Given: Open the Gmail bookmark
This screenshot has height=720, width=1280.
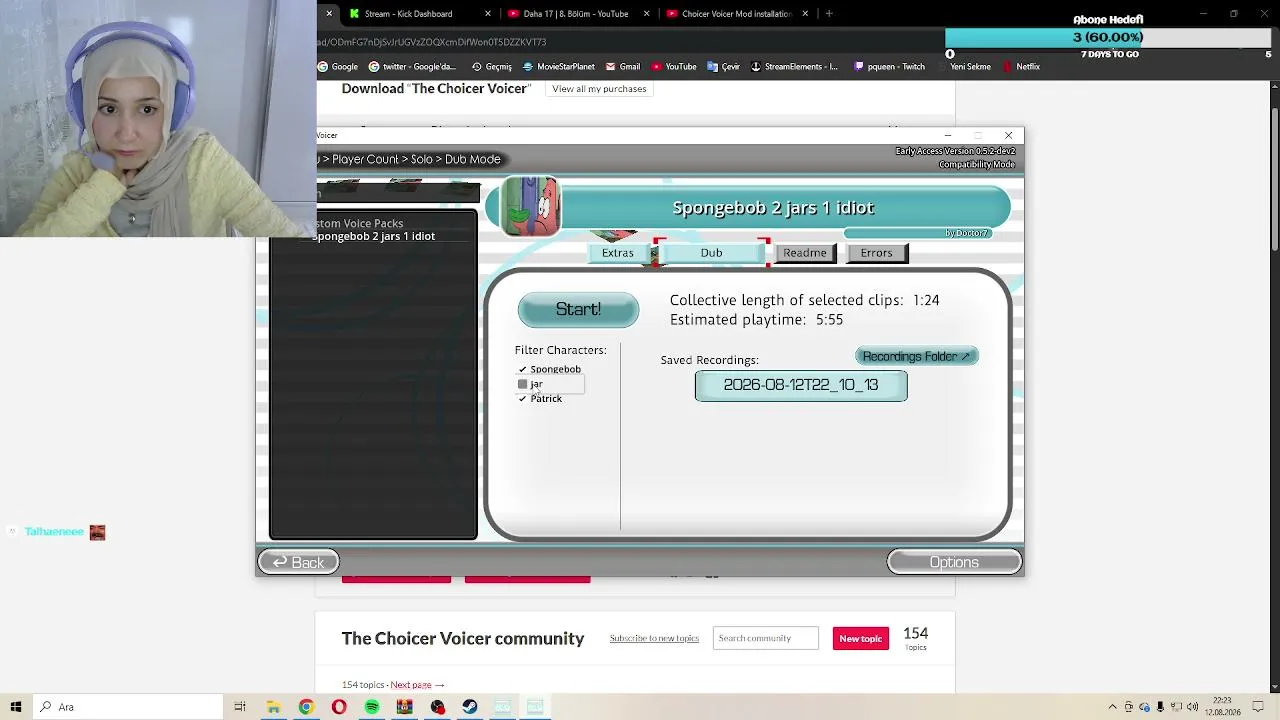Looking at the screenshot, I should [x=622, y=67].
